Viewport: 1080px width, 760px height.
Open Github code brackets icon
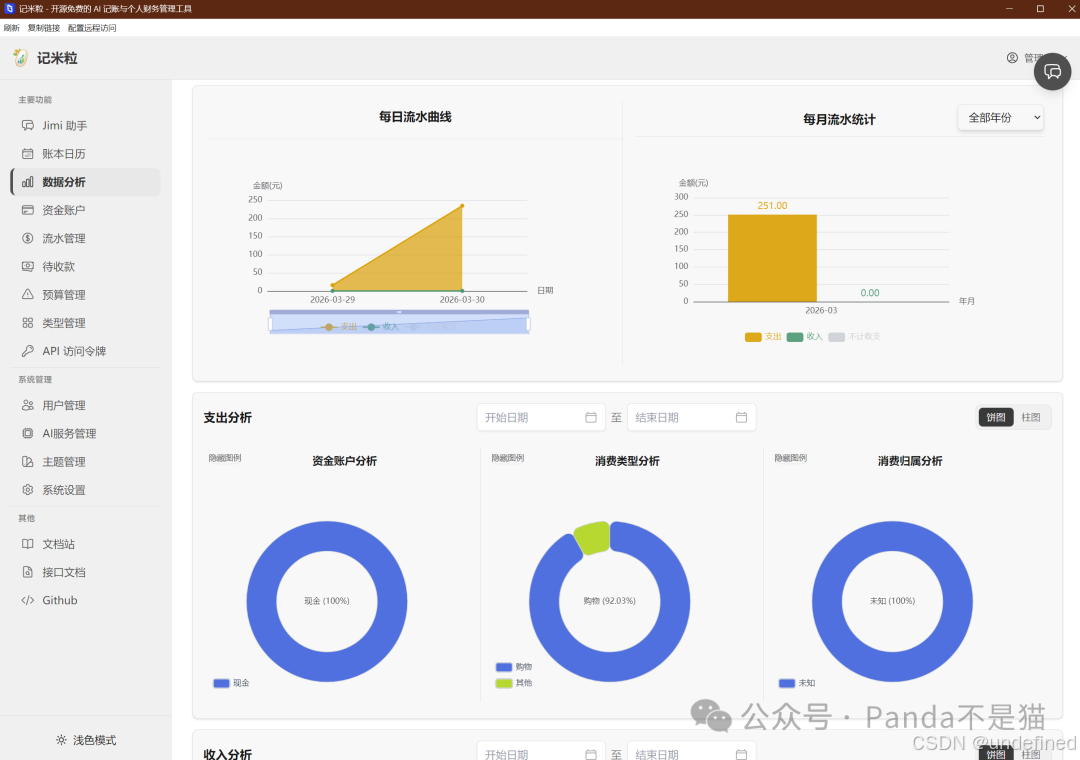click(28, 600)
